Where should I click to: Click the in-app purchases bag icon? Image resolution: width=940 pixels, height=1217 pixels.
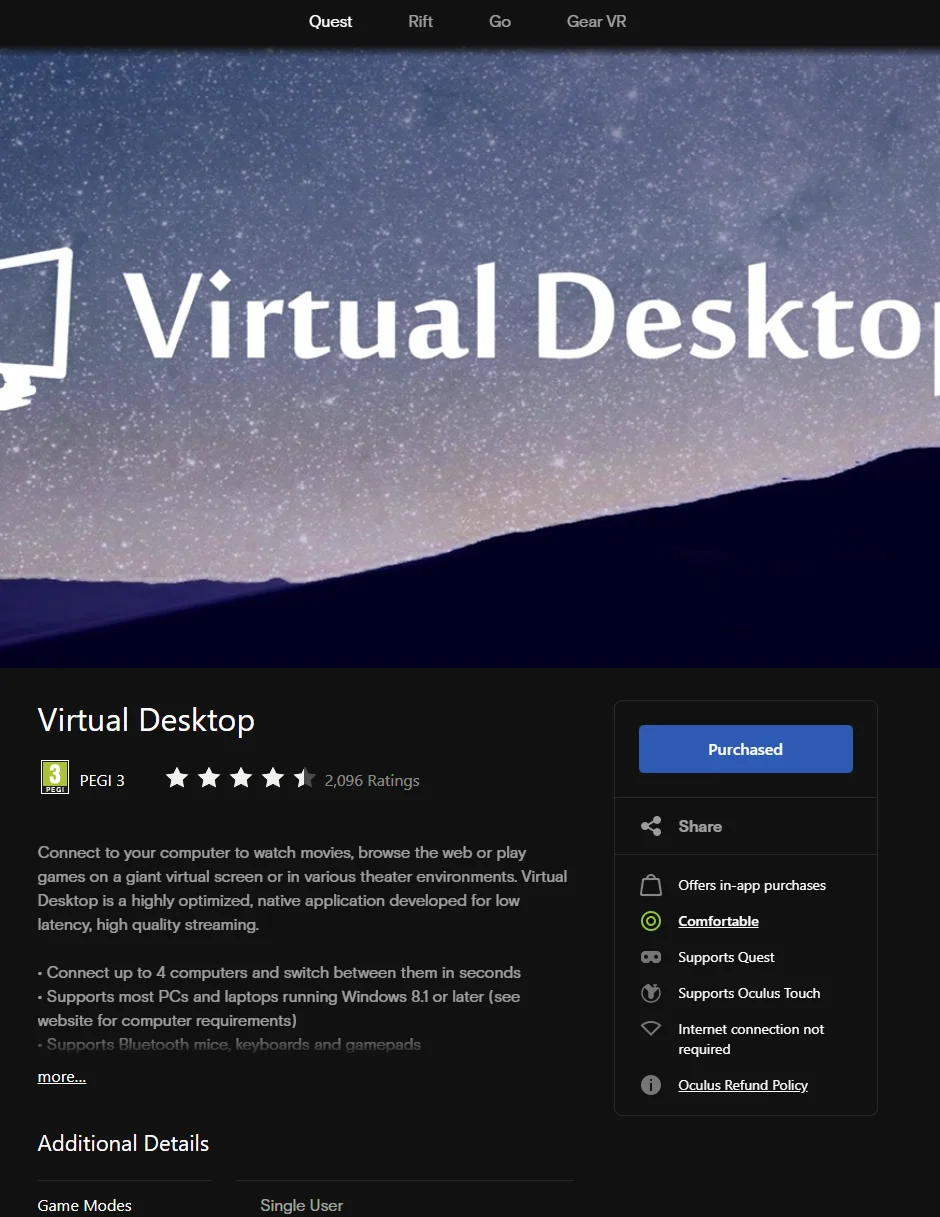[x=651, y=885]
